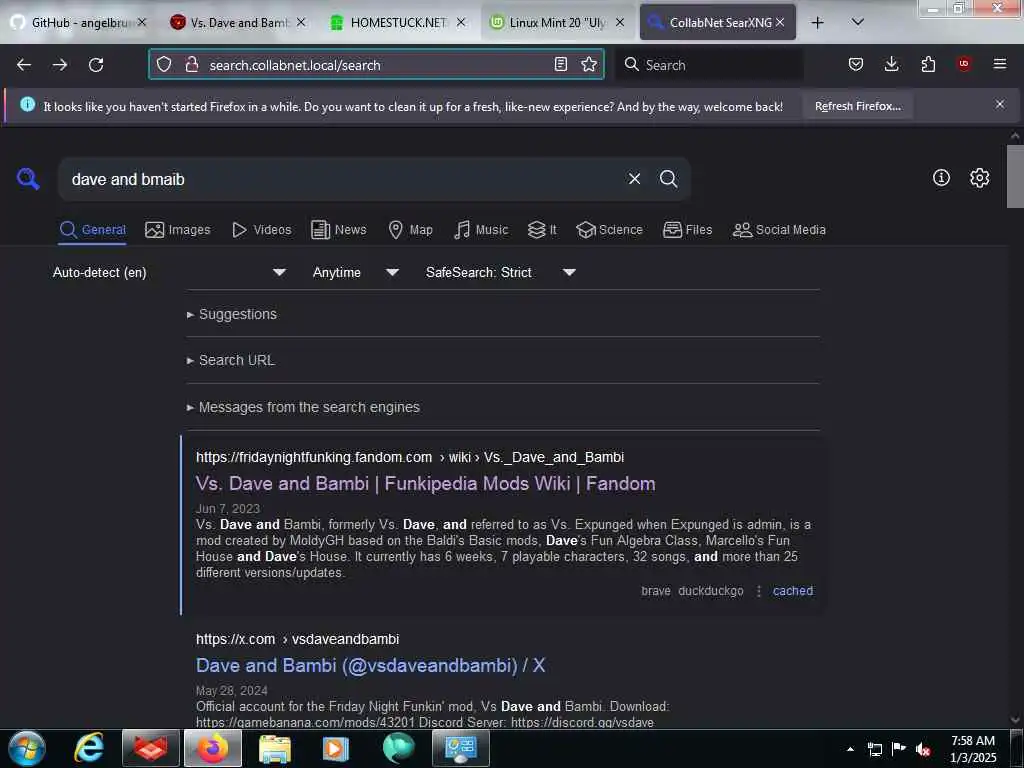Open the Firefox Downloads panel
This screenshot has width=1024, height=768.
click(x=891, y=64)
